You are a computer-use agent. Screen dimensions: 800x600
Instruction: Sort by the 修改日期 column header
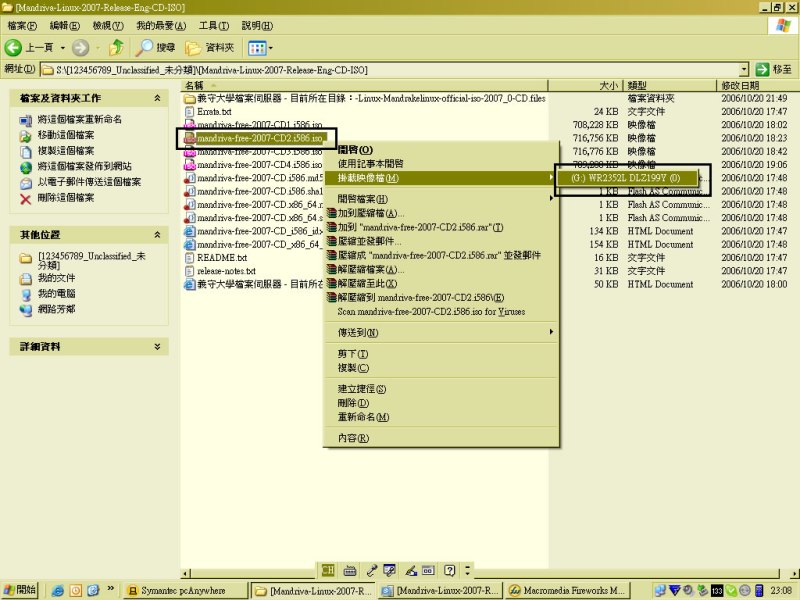757,86
